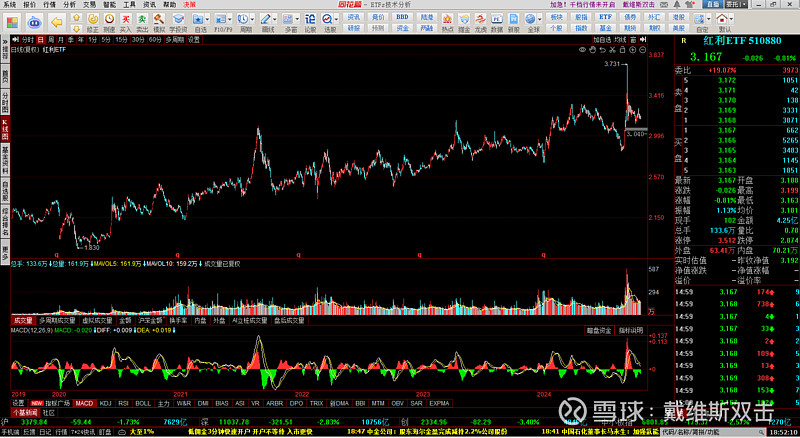Image resolution: width=800 pixels, height=438 pixels.
Task: Open the 系统 menu
Action: (9, 4)
